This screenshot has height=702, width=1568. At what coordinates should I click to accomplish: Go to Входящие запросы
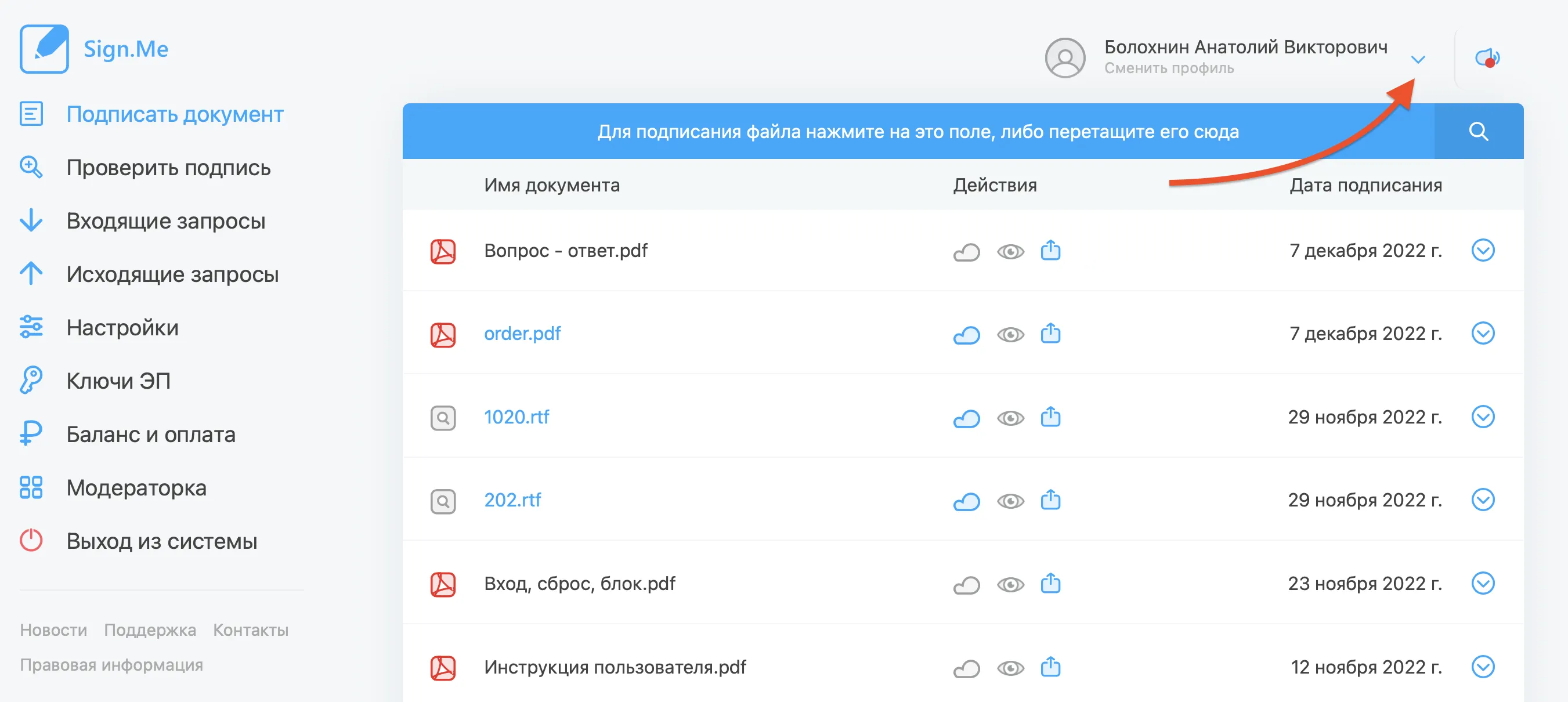(x=165, y=221)
